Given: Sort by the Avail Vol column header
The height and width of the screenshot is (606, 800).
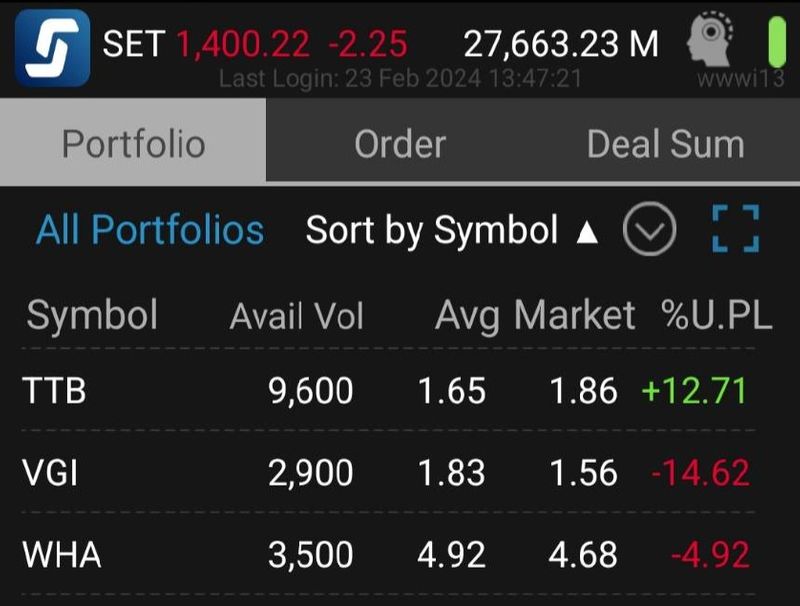Looking at the screenshot, I should point(296,317).
